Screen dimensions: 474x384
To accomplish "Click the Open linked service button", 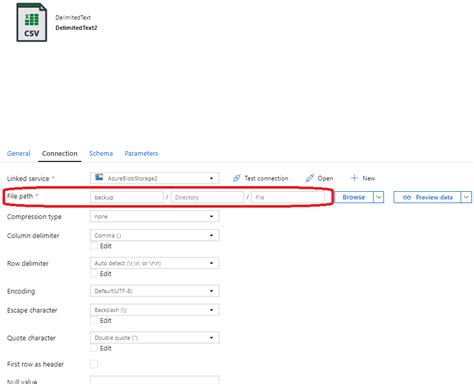I will point(319,178).
